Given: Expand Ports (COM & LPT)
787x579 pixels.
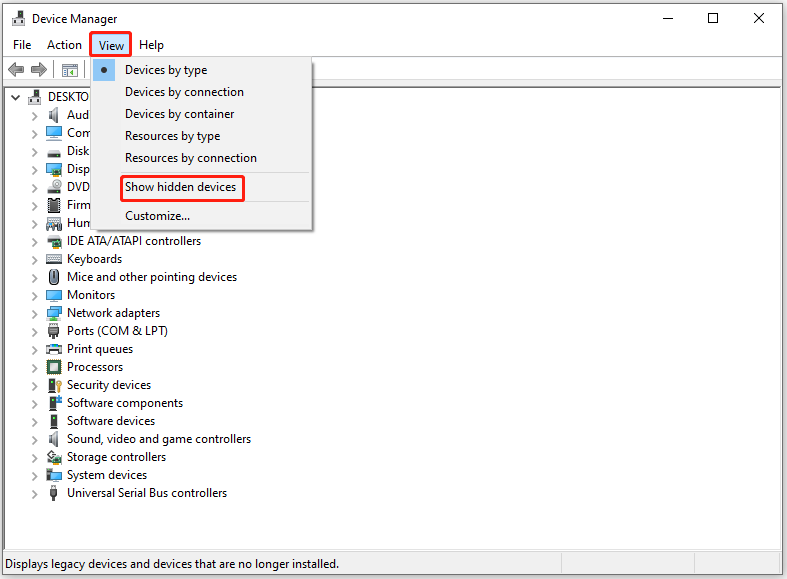Looking at the screenshot, I should pyautogui.click(x=34, y=332).
